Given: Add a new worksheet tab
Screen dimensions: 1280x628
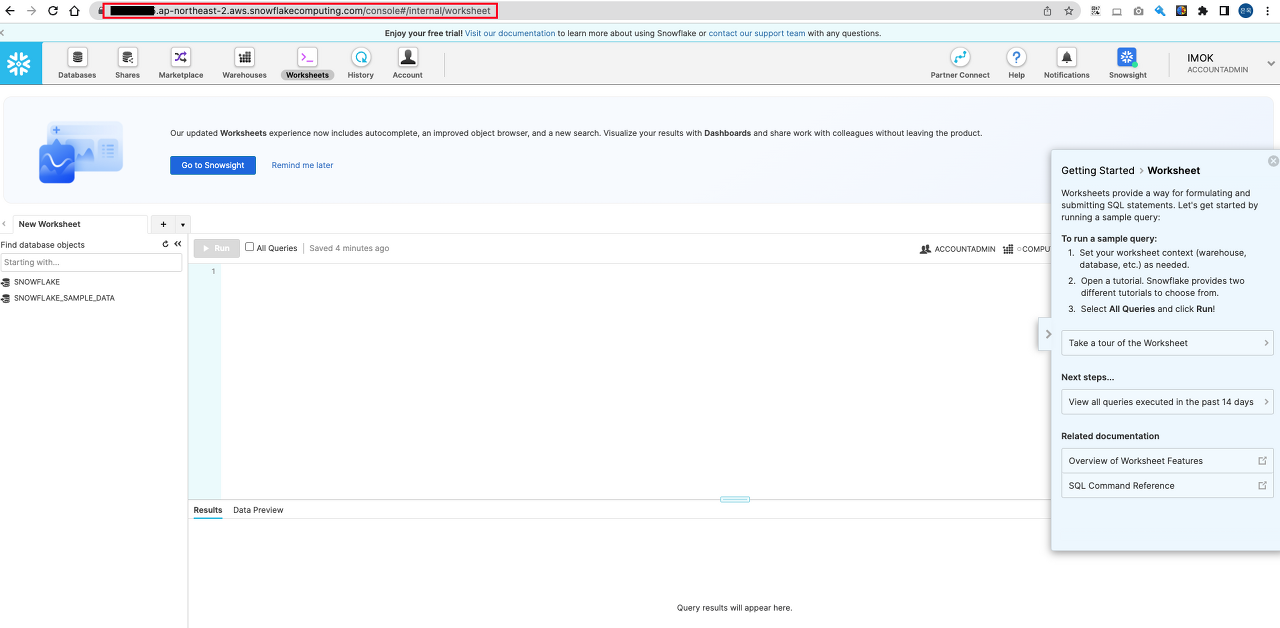Looking at the screenshot, I should coord(163,225).
